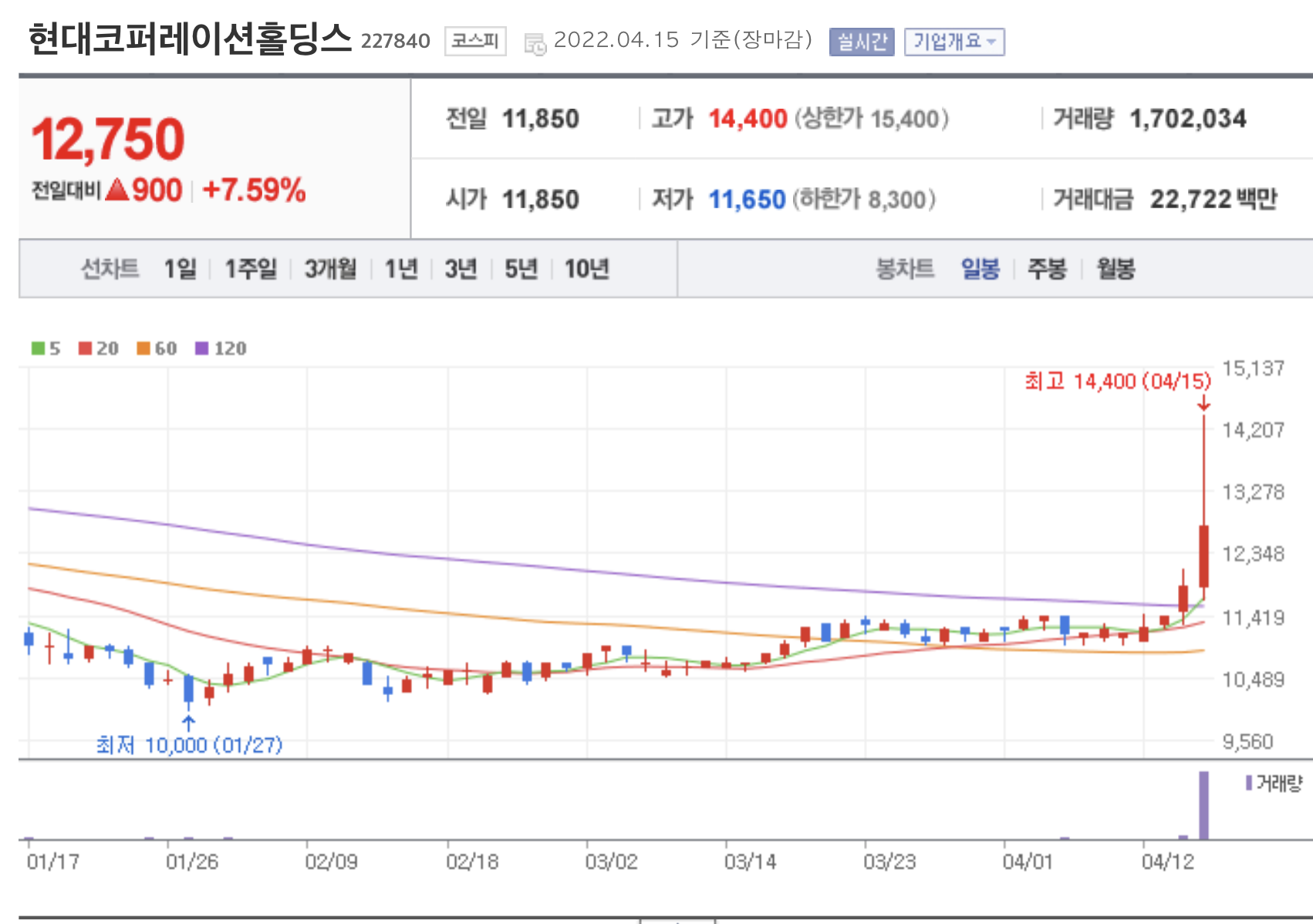Open the 기업개요 dropdown

(x=954, y=42)
